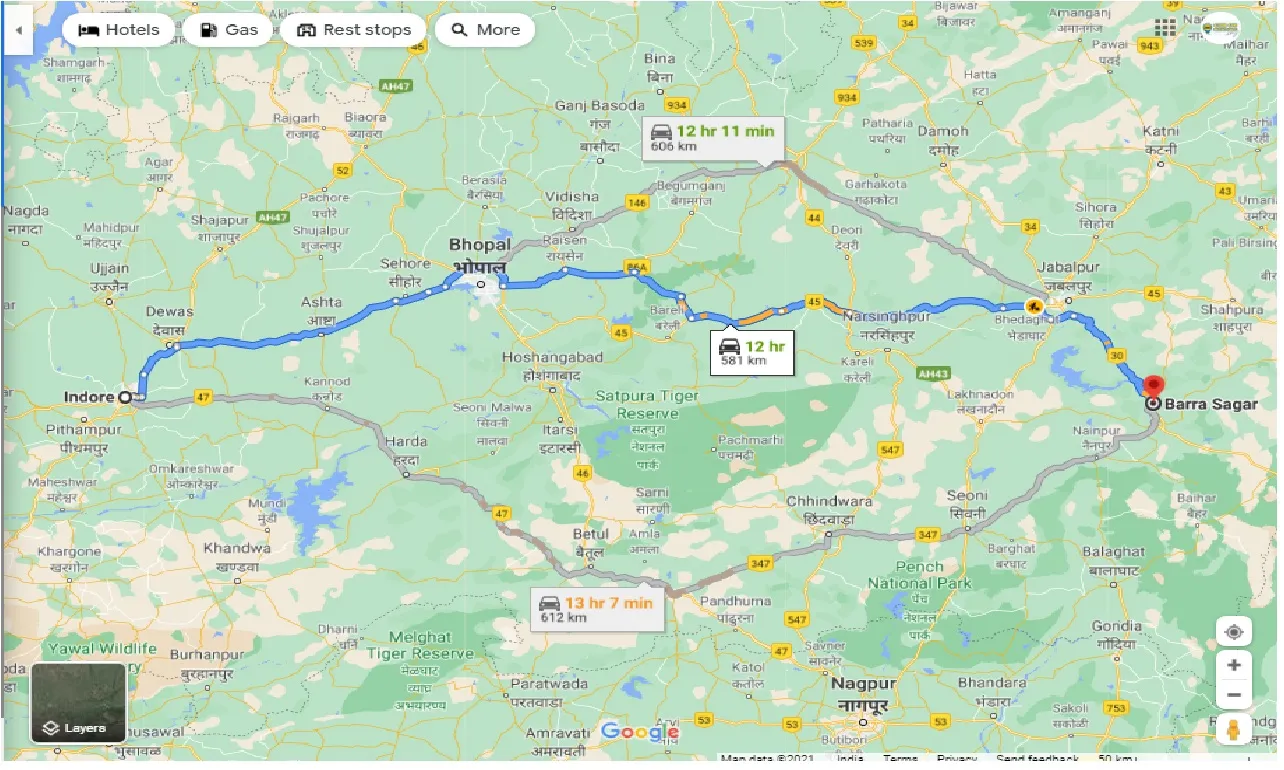The width and height of the screenshot is (1284, 770).
Task: Select the 12 hr 11 min route
Action: [x=714, y=137]
